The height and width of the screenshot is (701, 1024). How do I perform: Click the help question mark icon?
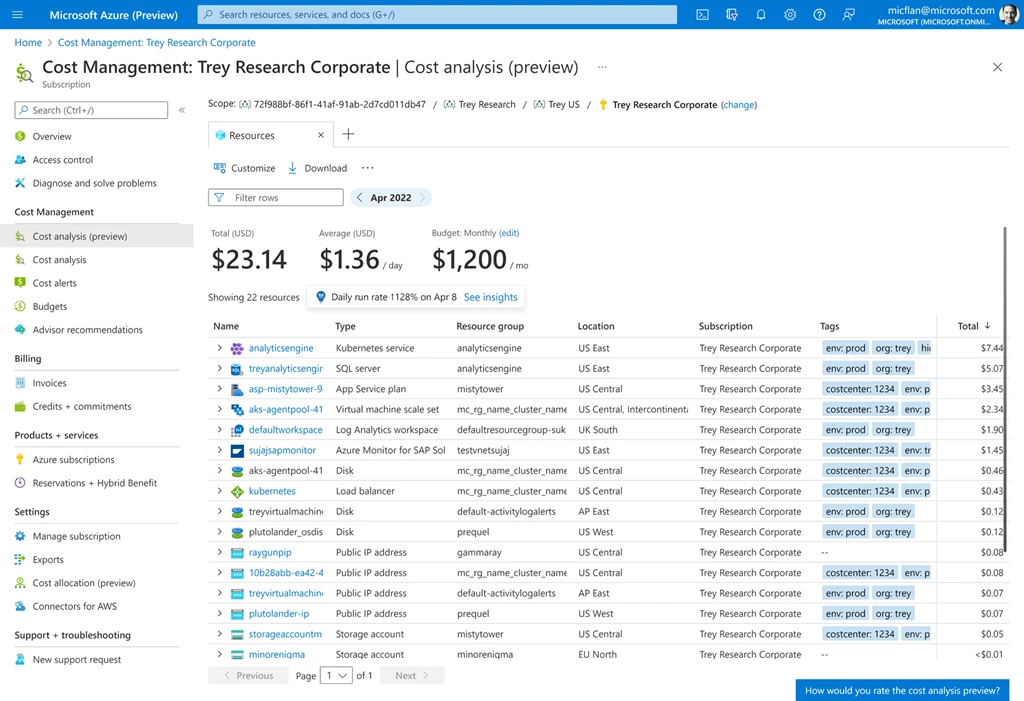819,15
